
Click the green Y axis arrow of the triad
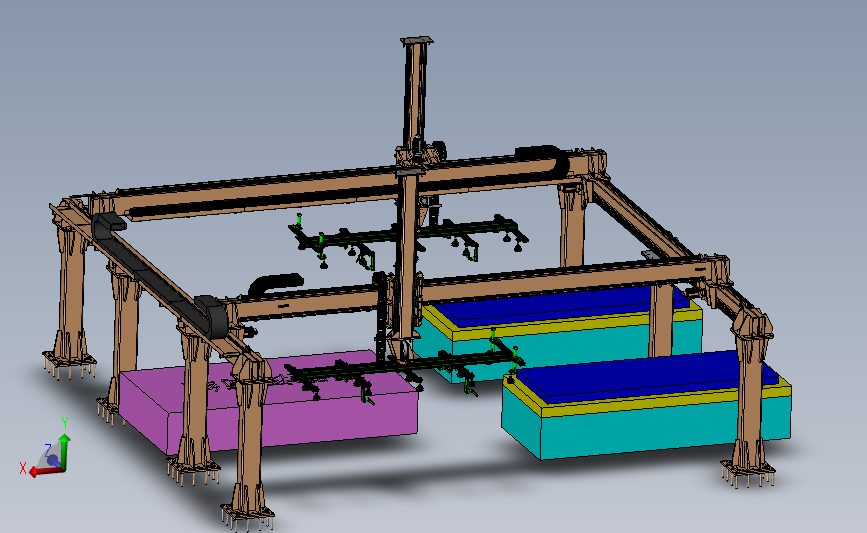click(65, 451)
